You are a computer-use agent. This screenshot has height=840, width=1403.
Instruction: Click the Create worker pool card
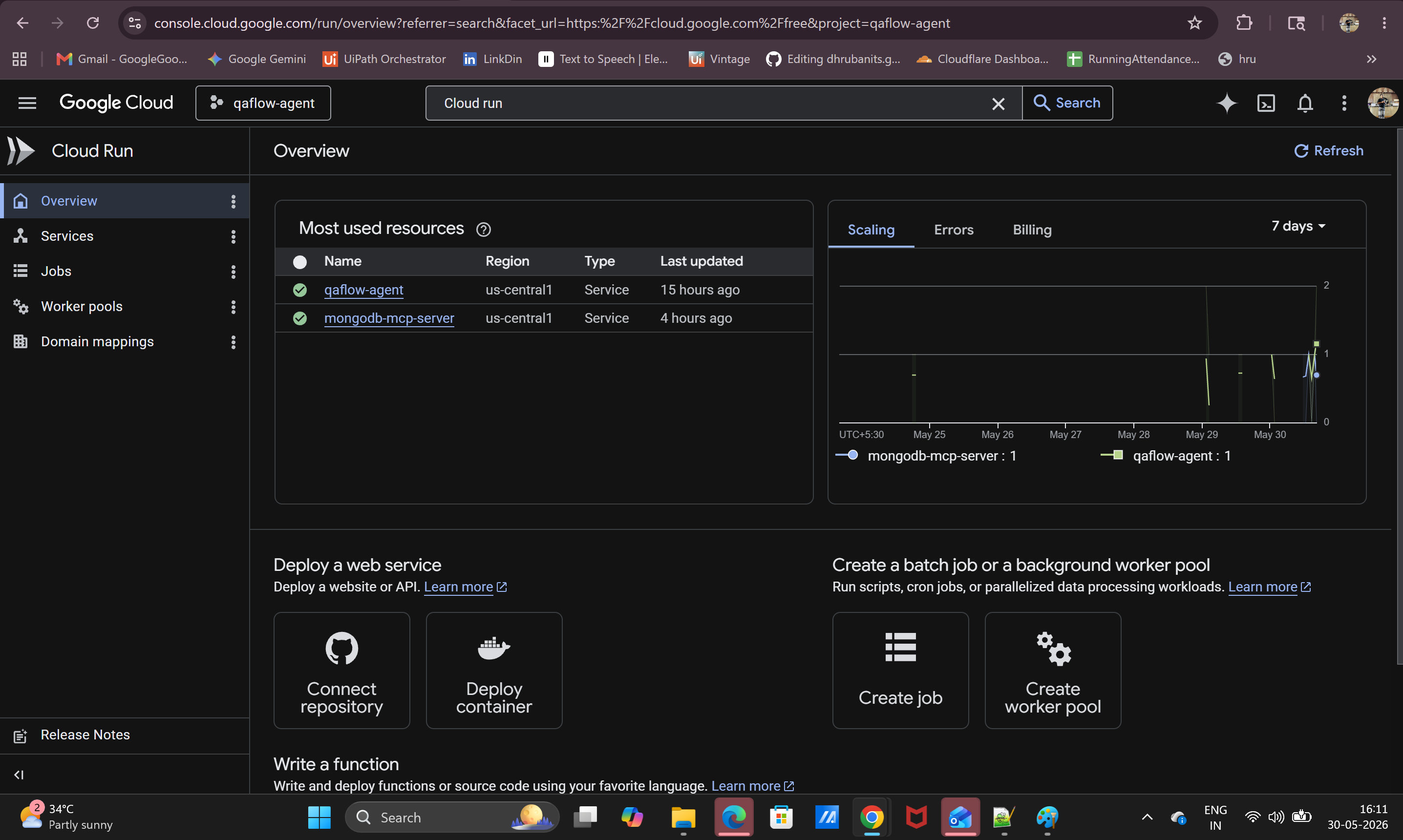coord(1053,670)
